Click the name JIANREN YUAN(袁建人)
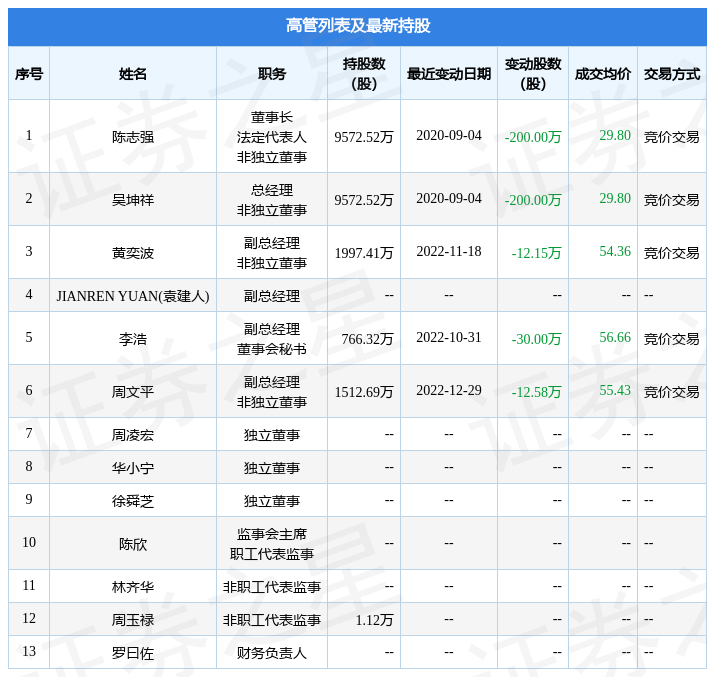The height and width of the screenshot is (677, 707). (133, 296)
